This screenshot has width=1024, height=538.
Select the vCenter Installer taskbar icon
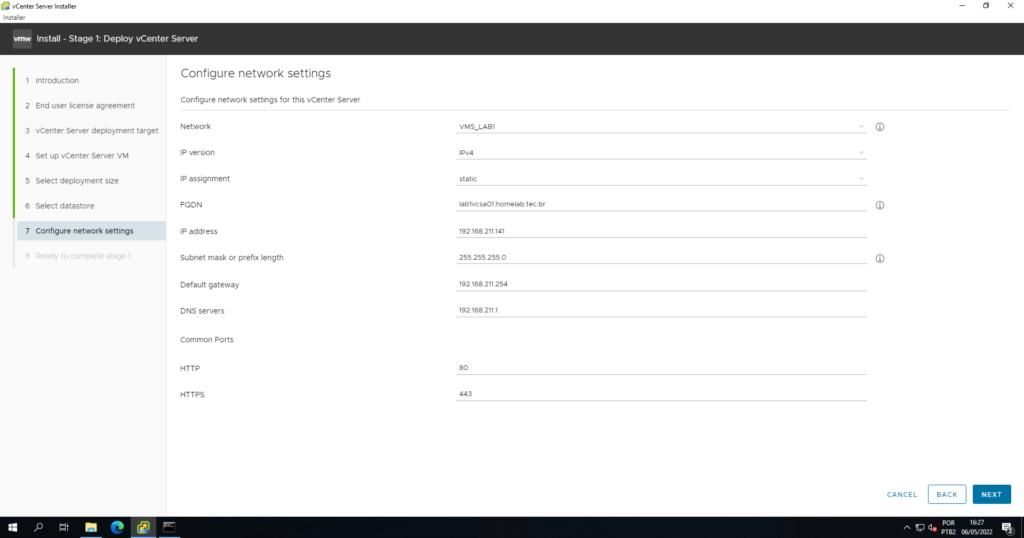143,527
